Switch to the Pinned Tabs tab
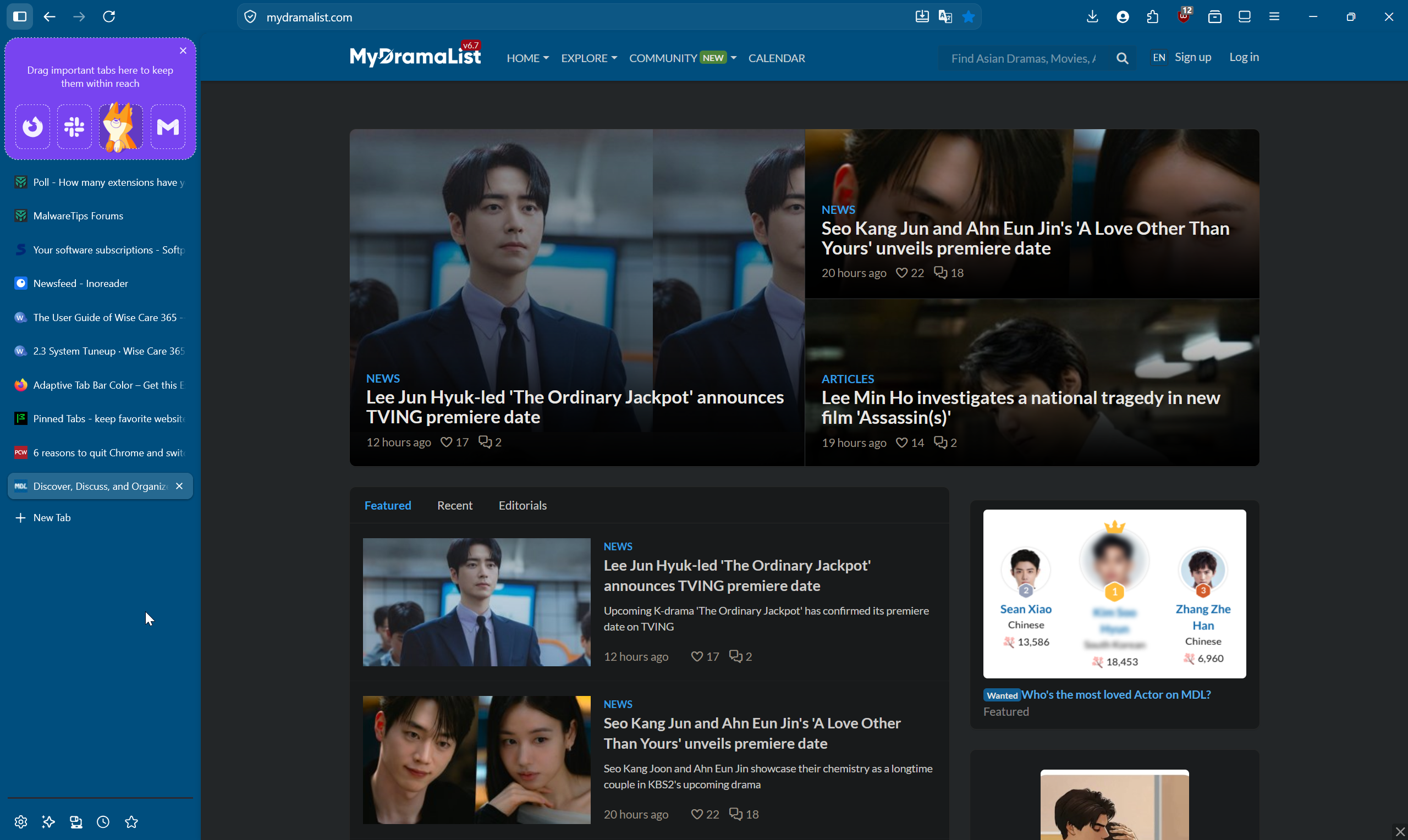 coord(100,418)
